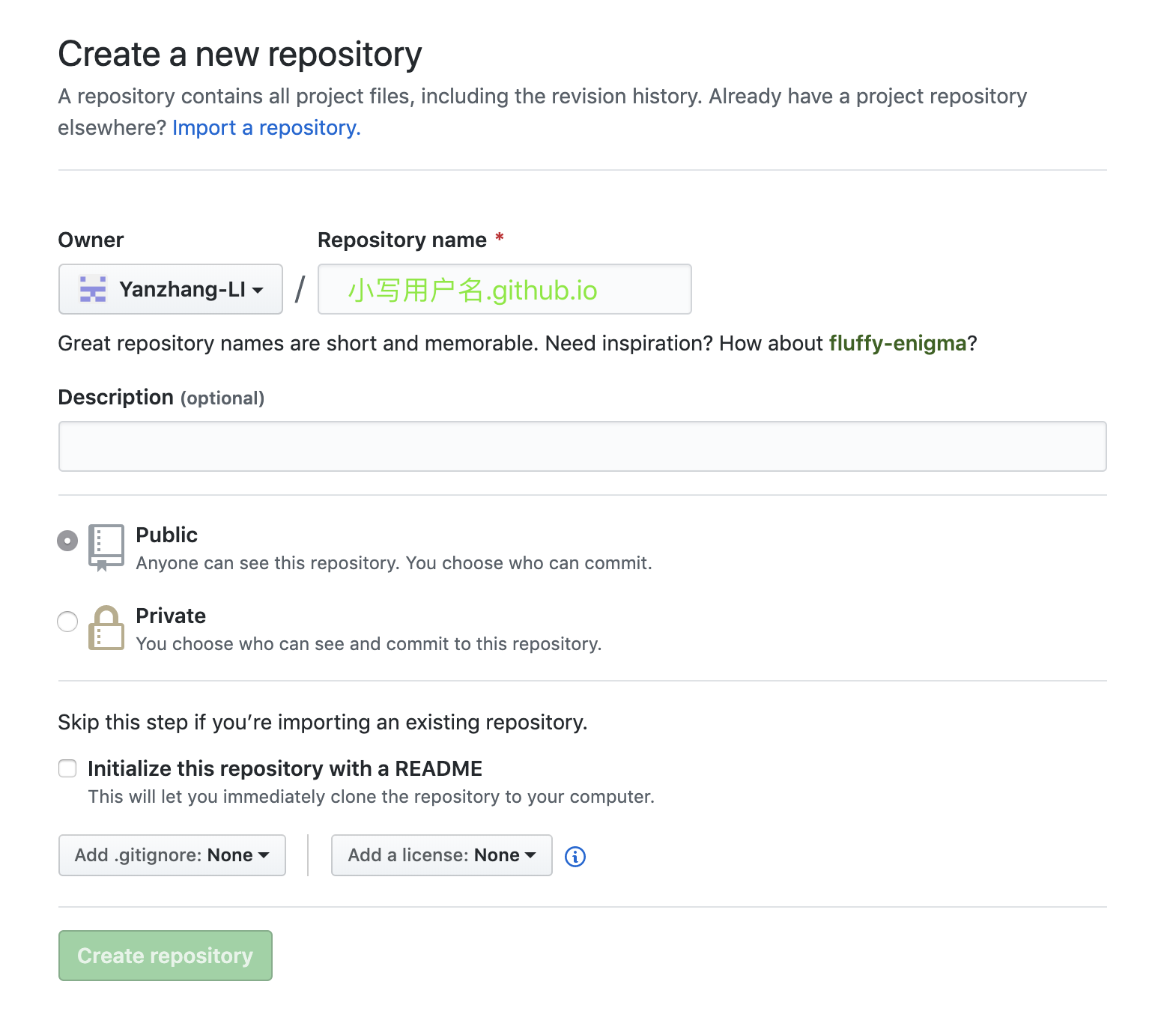Click the Private lock icon
The image size is (1176, 1023).
click(106, 628)
